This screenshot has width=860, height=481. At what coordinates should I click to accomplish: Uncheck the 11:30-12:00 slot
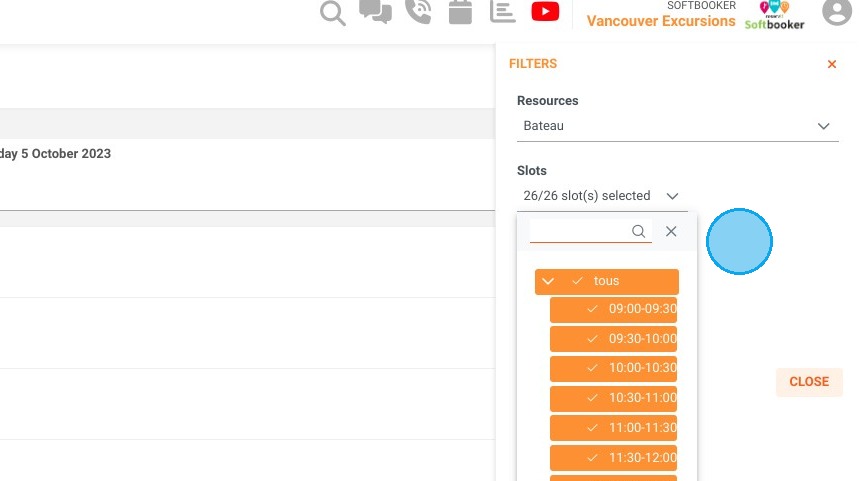[613, 458]
